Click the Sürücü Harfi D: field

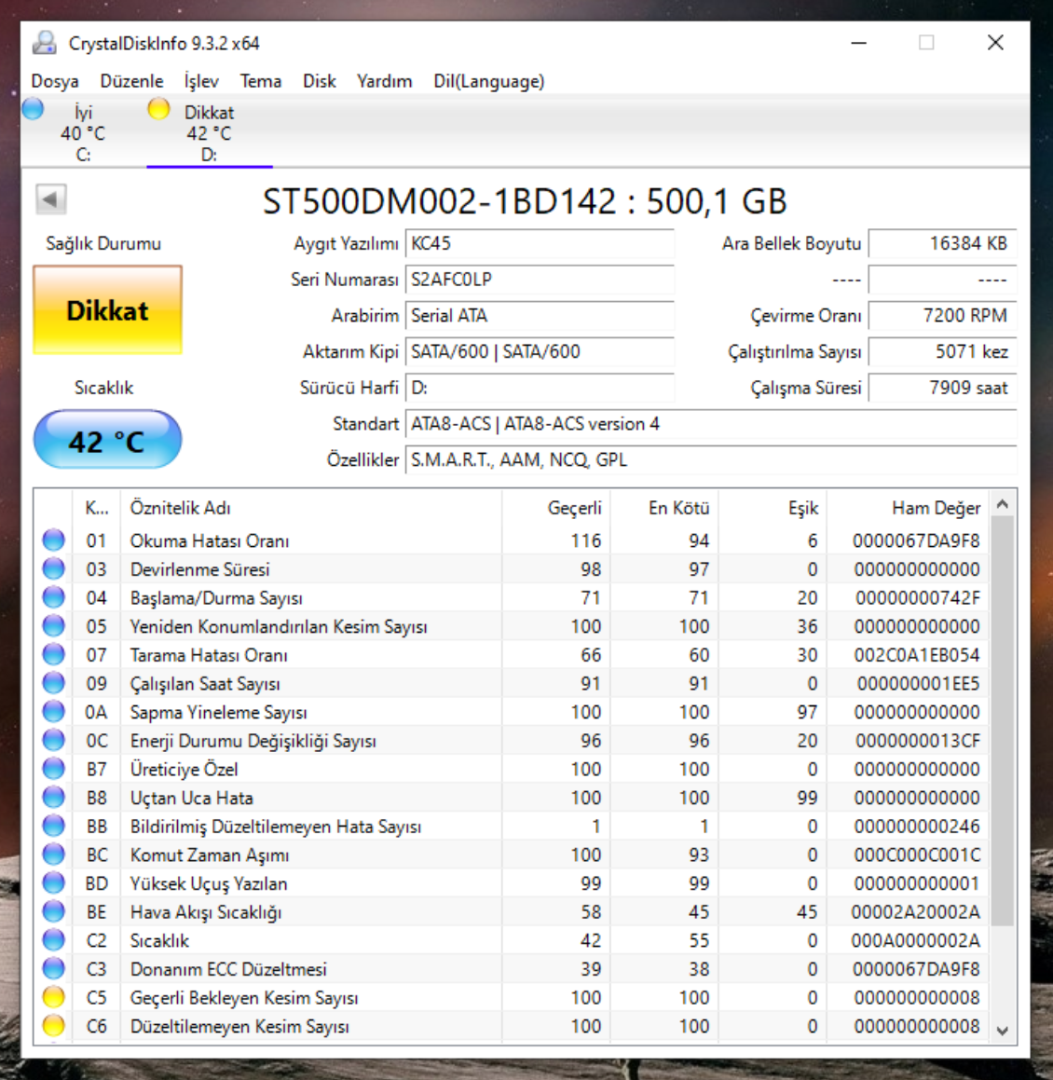coord(539,388)
